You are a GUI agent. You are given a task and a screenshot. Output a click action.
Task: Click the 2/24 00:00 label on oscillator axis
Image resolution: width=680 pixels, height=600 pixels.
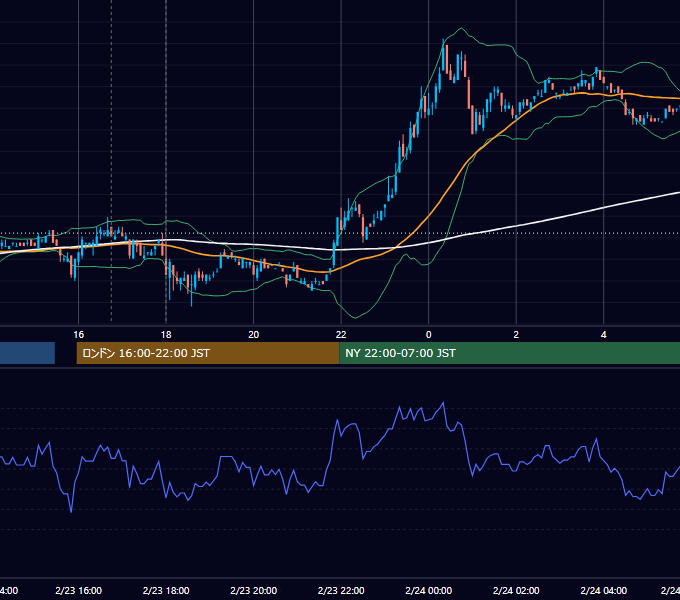[x=428, y=590]
